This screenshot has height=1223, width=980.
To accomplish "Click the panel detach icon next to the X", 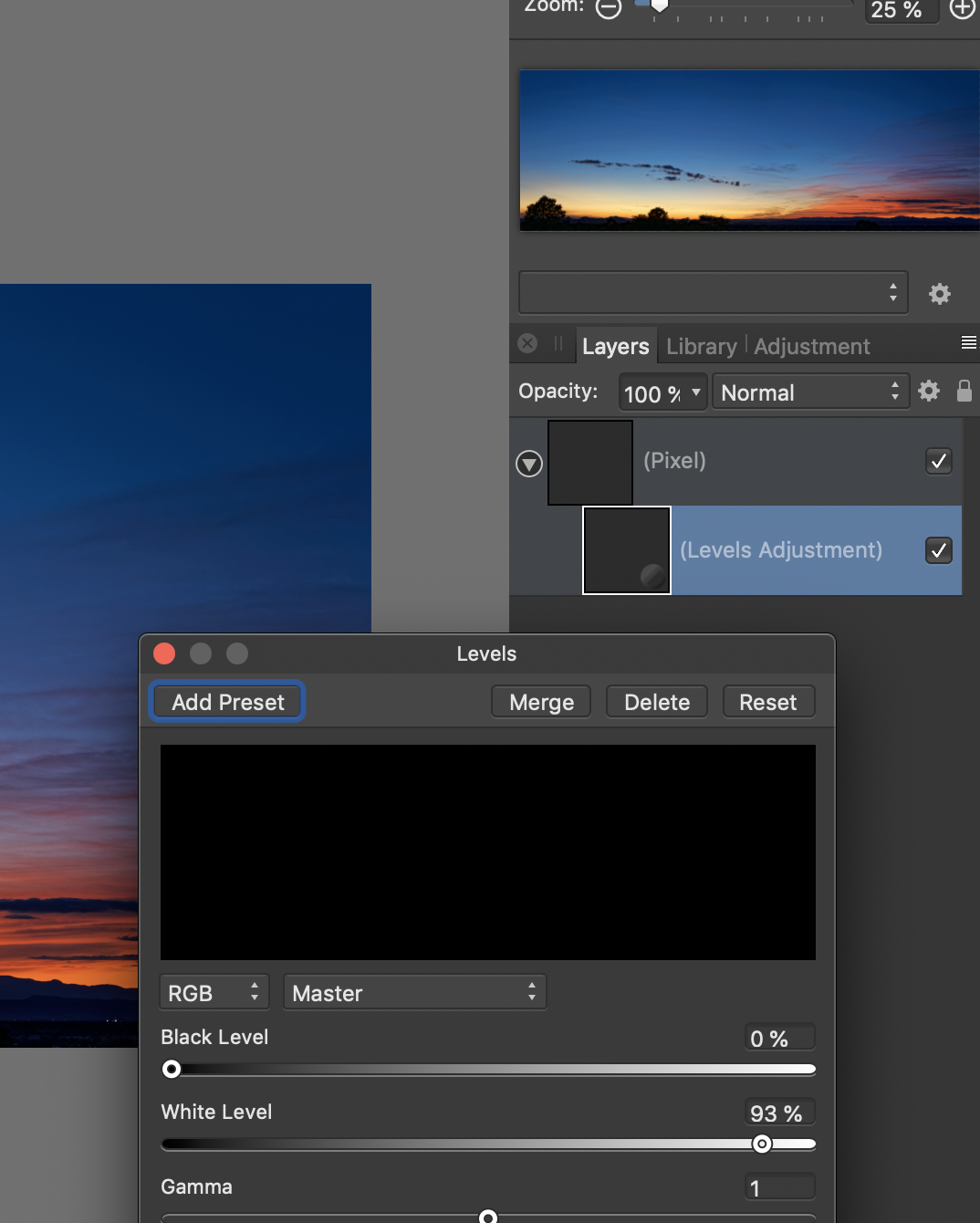I will tap(556, 343).
